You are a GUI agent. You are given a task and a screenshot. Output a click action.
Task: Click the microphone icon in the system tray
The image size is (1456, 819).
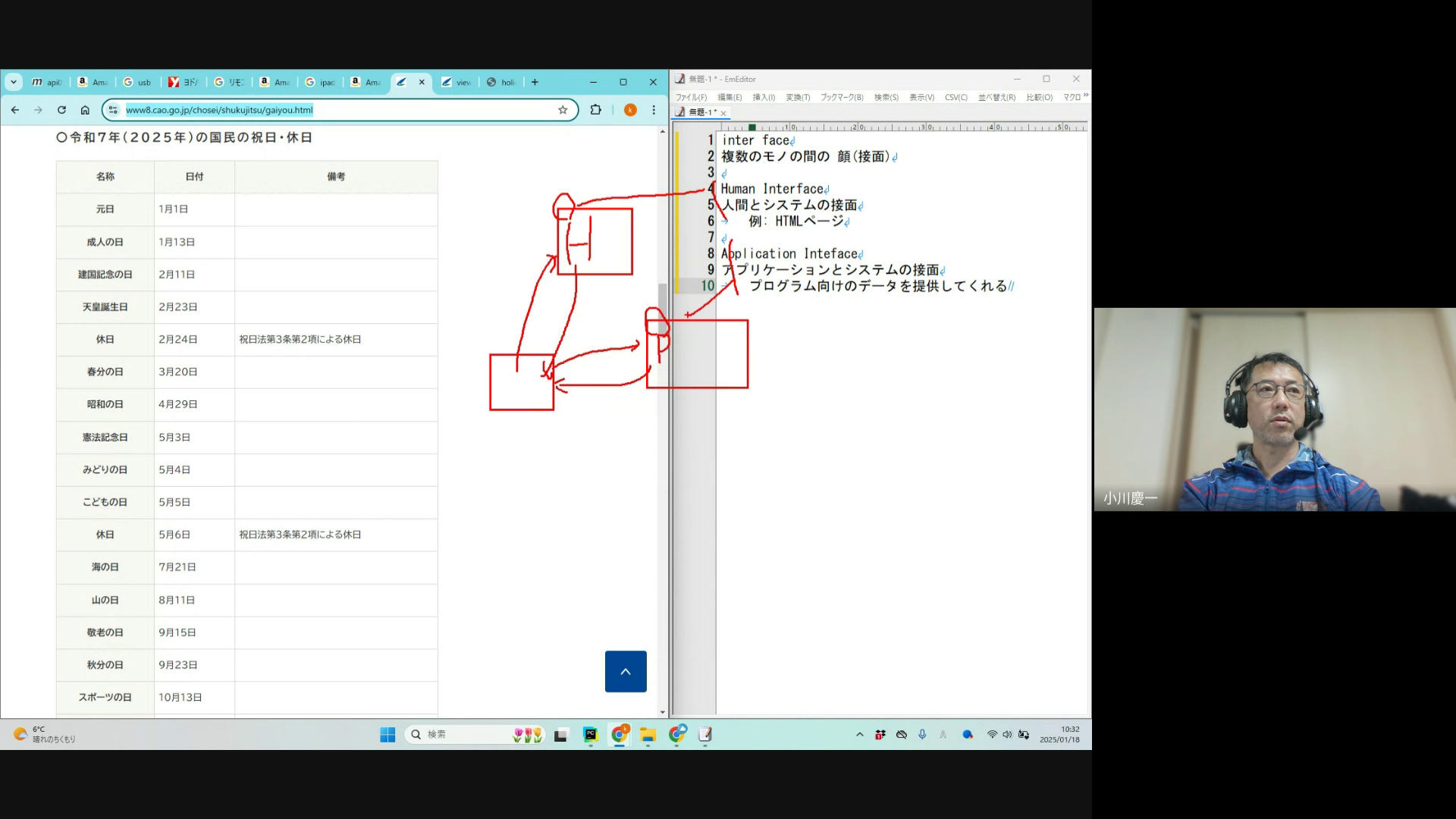[x=922, y=734]
